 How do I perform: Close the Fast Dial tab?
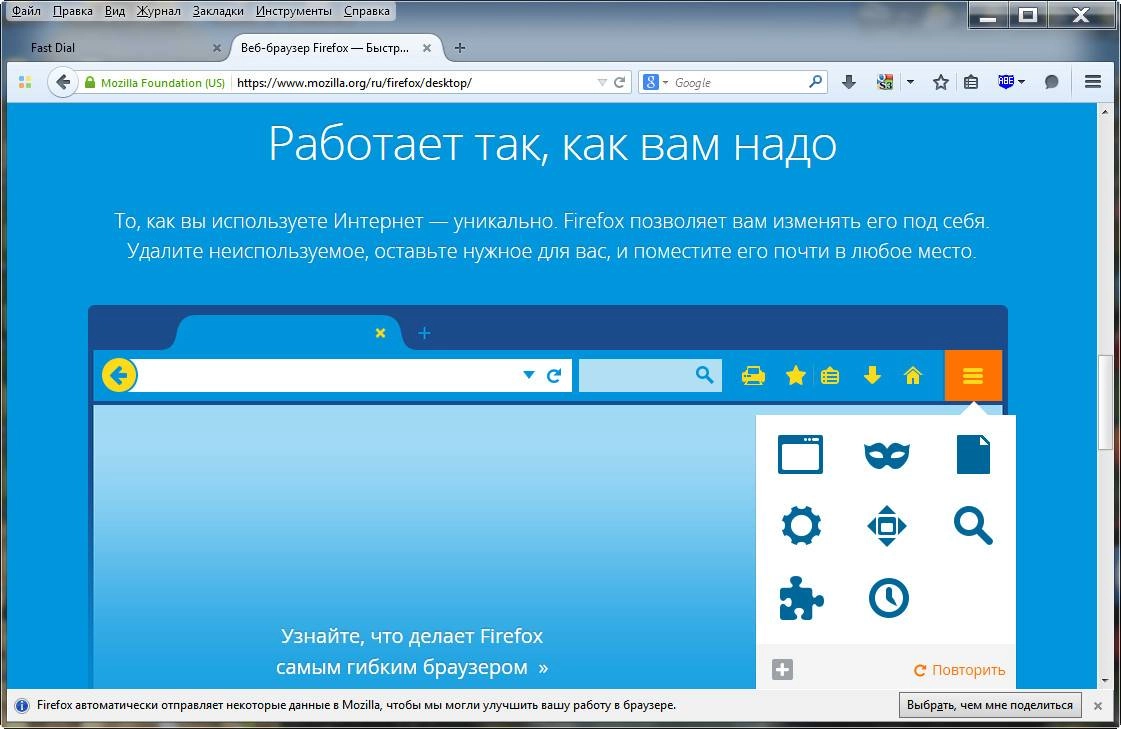point(217,48)
